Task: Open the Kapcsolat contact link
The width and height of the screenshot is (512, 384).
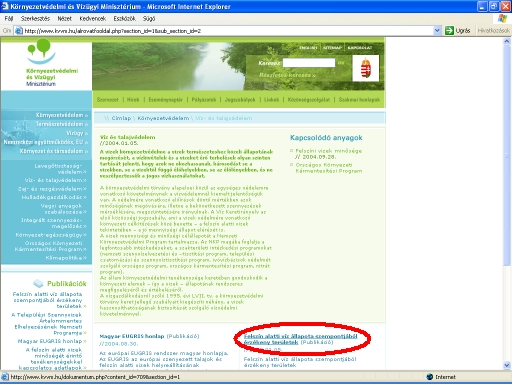Action: (360, 48)
